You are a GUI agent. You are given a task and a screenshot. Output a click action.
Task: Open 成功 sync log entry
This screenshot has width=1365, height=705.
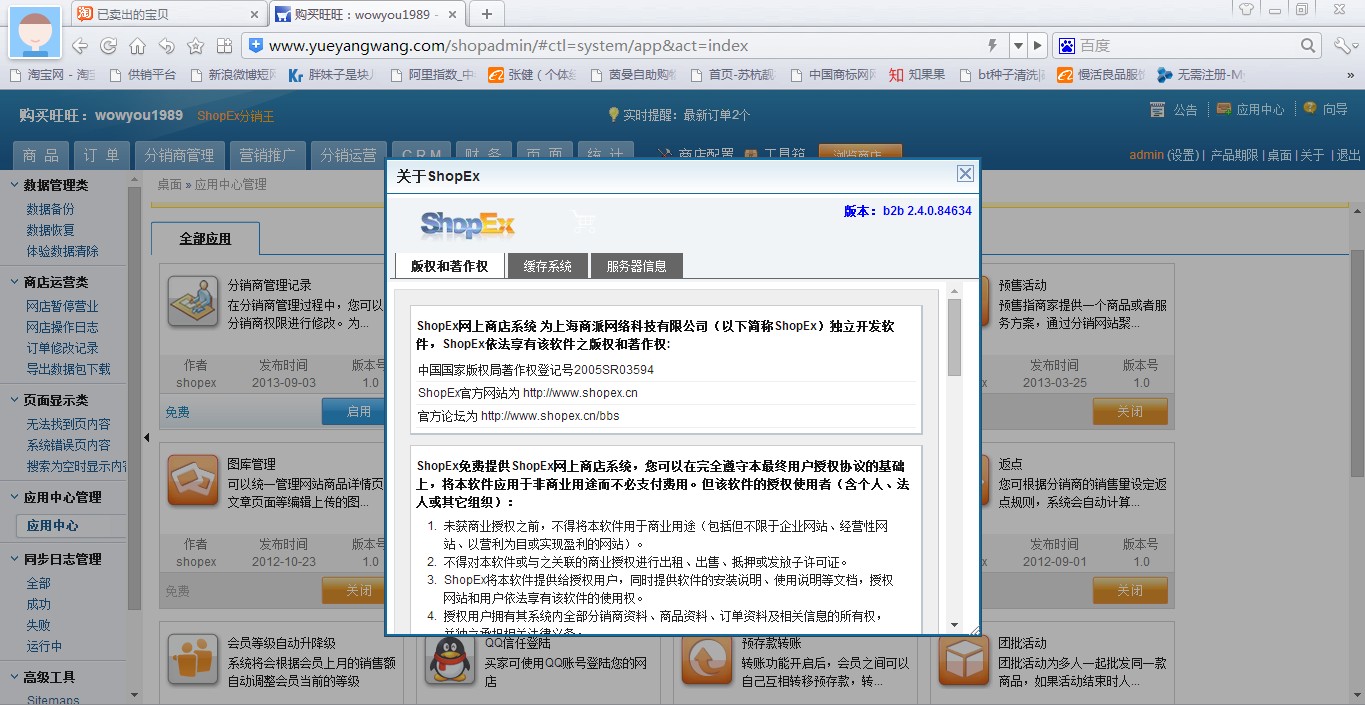pyautogui.click(x=38, y=604)
